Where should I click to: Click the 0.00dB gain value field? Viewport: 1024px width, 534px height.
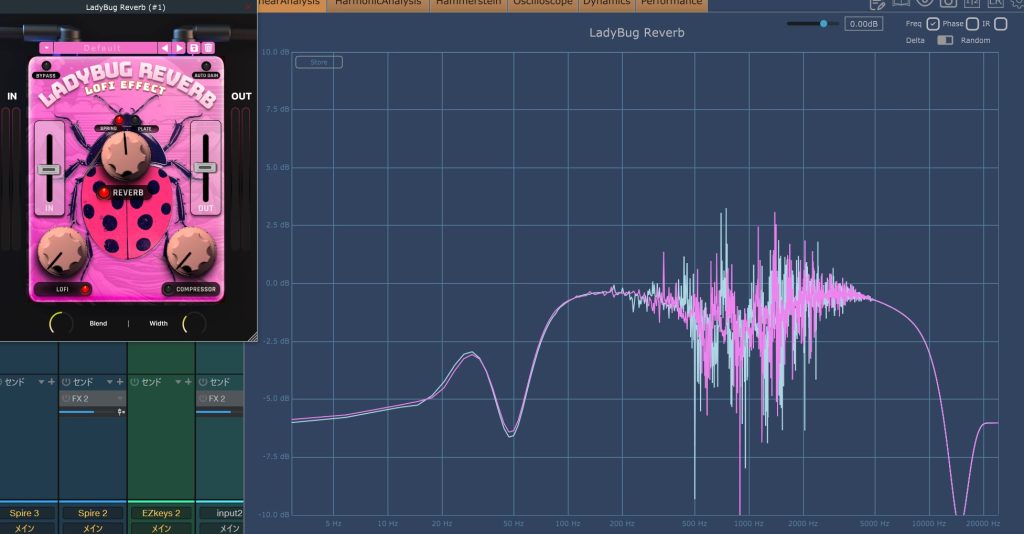[x=863, y=23]
